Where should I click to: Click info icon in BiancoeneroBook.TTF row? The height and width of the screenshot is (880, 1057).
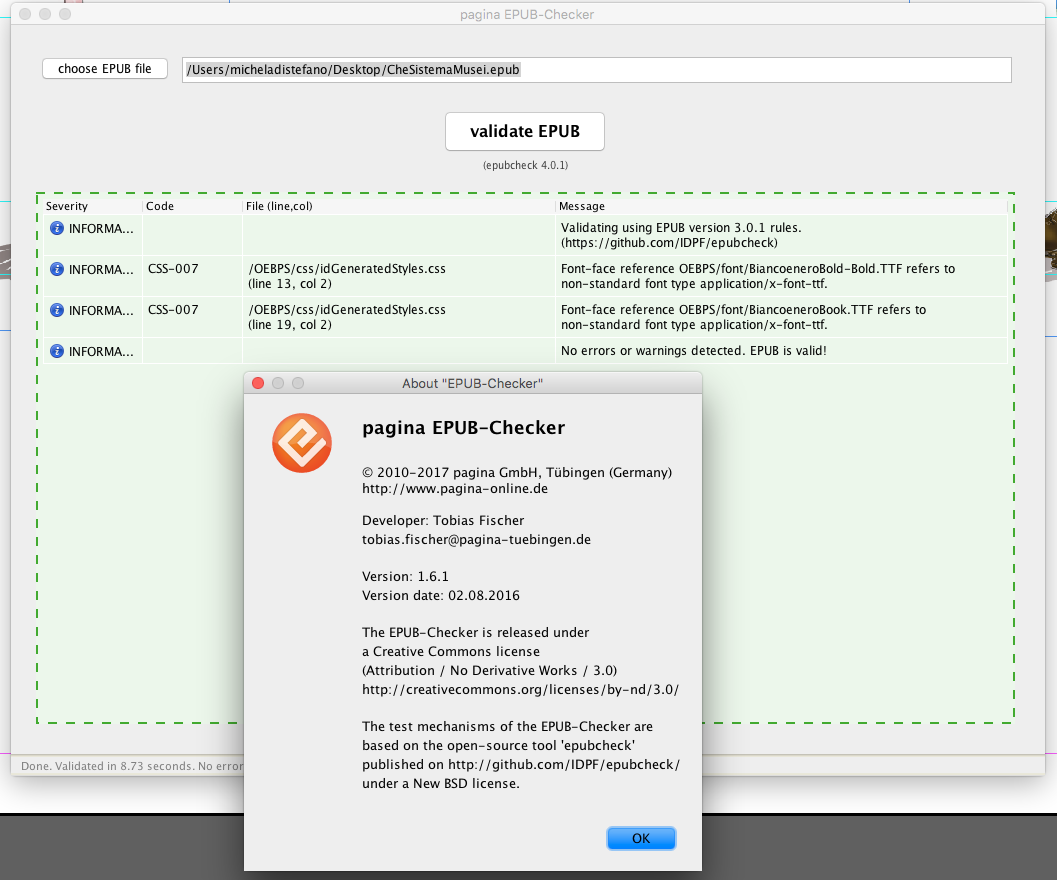57,310
